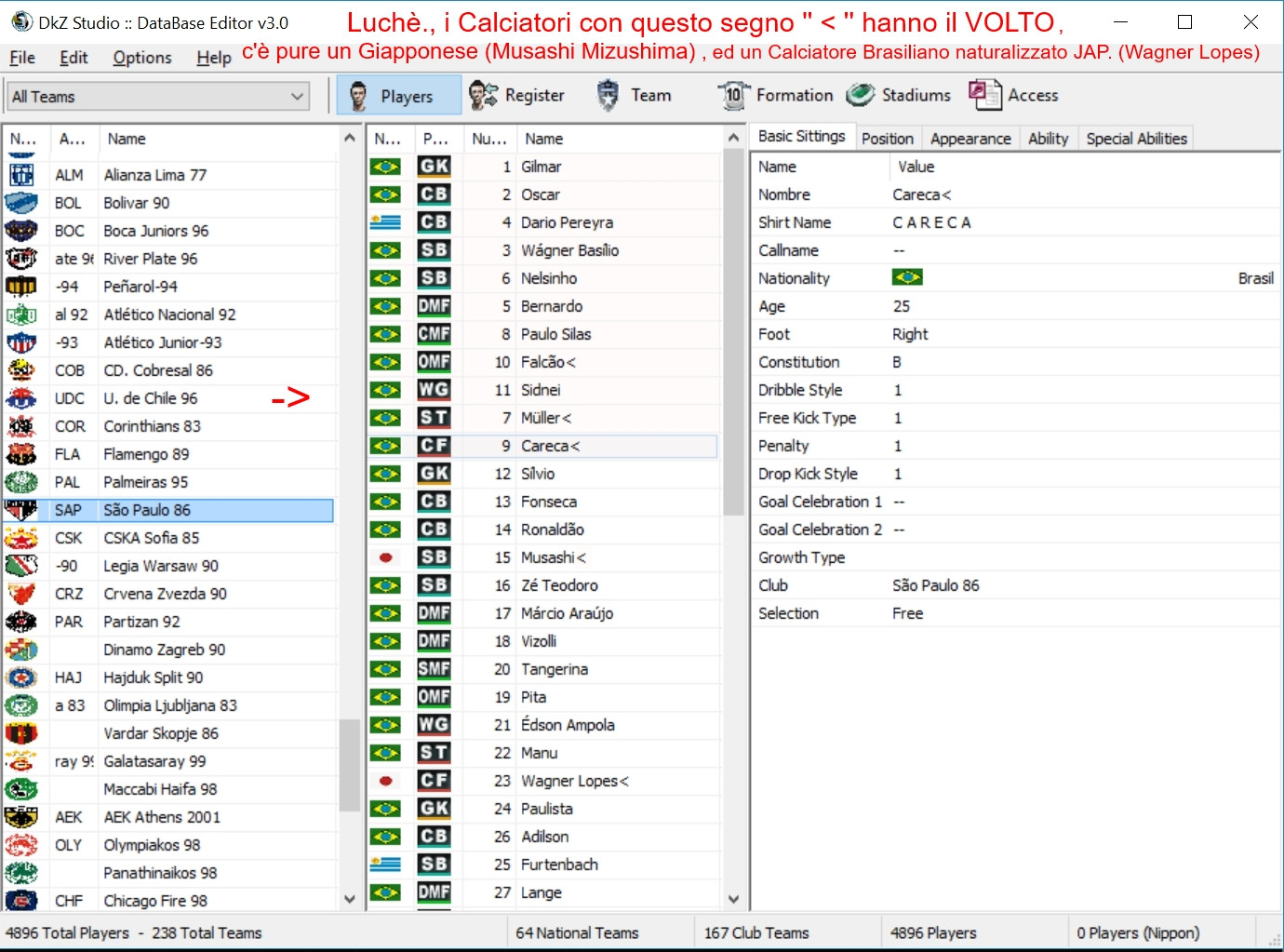The width and height of the screenshot is (1284, 952).
Task: Switch to the Appearance tab
Action: [970, 139]
